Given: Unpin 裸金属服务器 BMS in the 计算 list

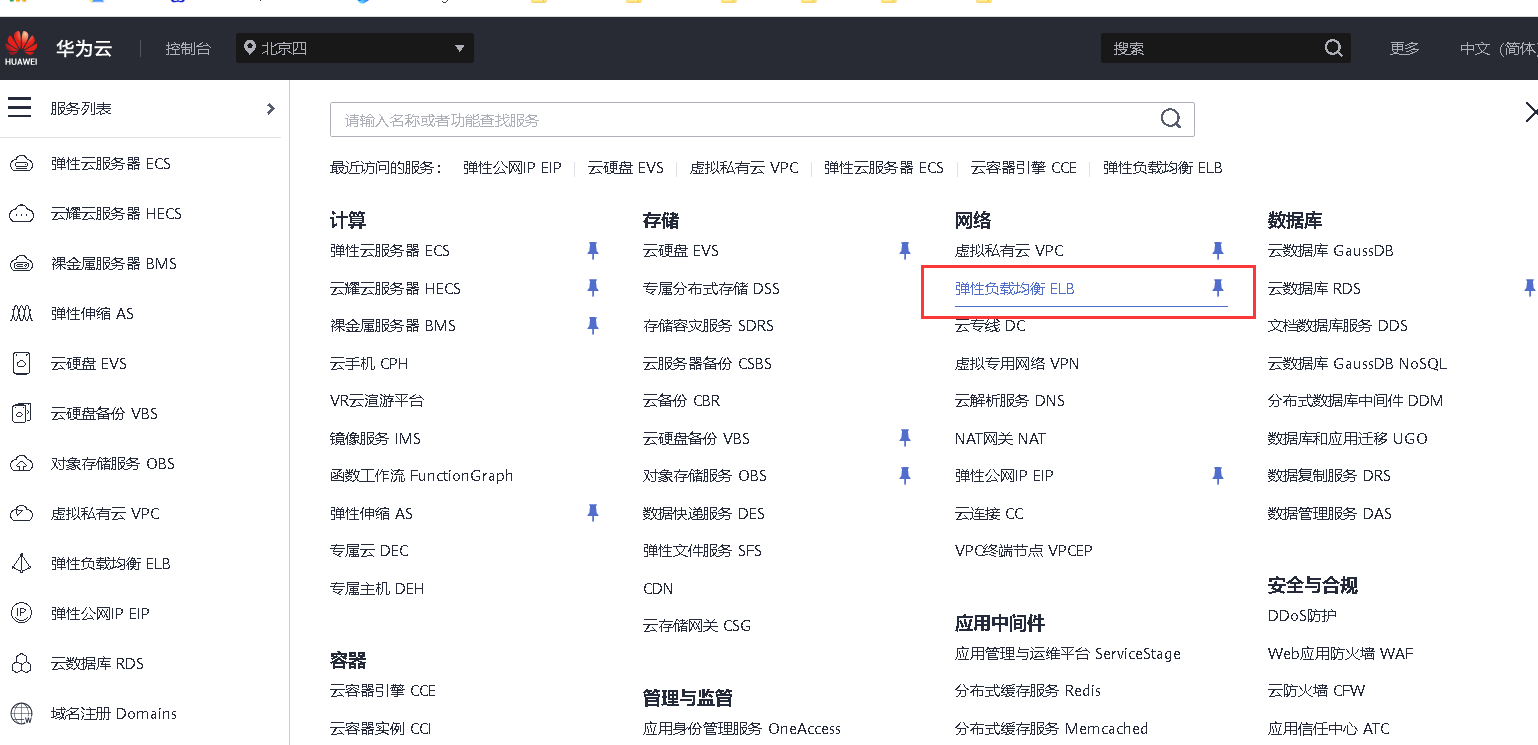Looking at the screenshot, I should click(x=593, y=325).
